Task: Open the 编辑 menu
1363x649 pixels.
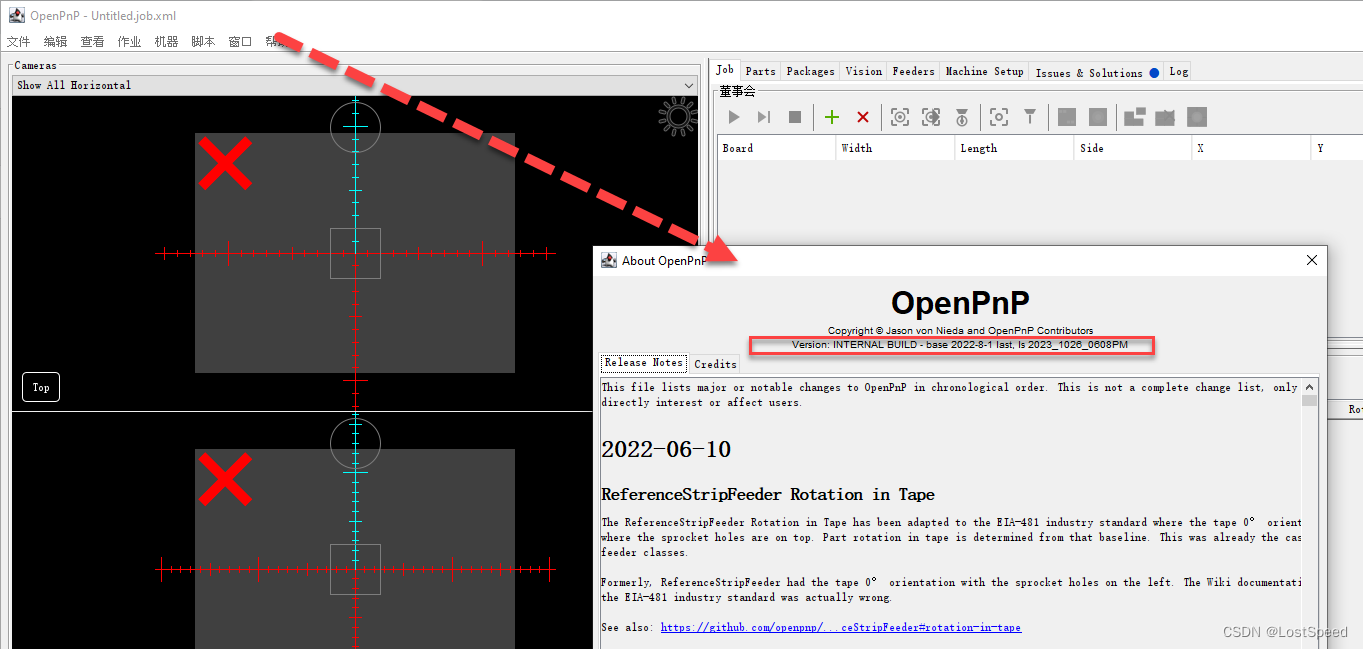Action: tap(56, 42)
